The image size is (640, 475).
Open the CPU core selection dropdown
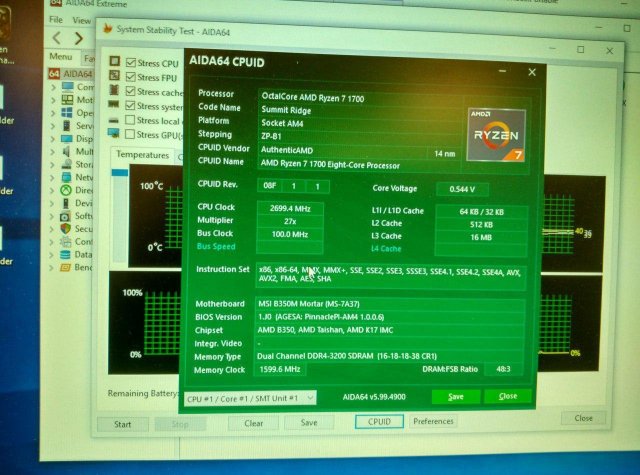tap(251, 398)
